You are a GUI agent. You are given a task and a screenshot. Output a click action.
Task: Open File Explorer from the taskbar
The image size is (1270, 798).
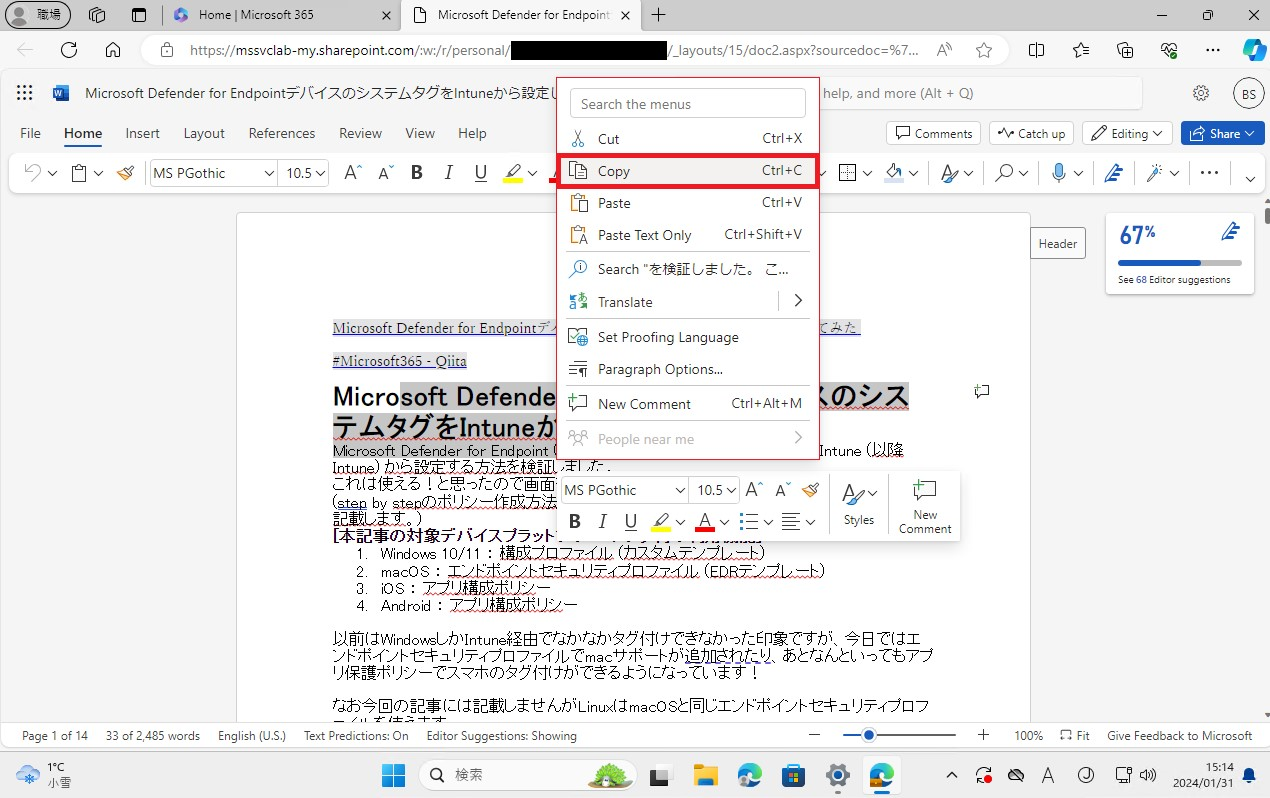[x=706, y=775]
